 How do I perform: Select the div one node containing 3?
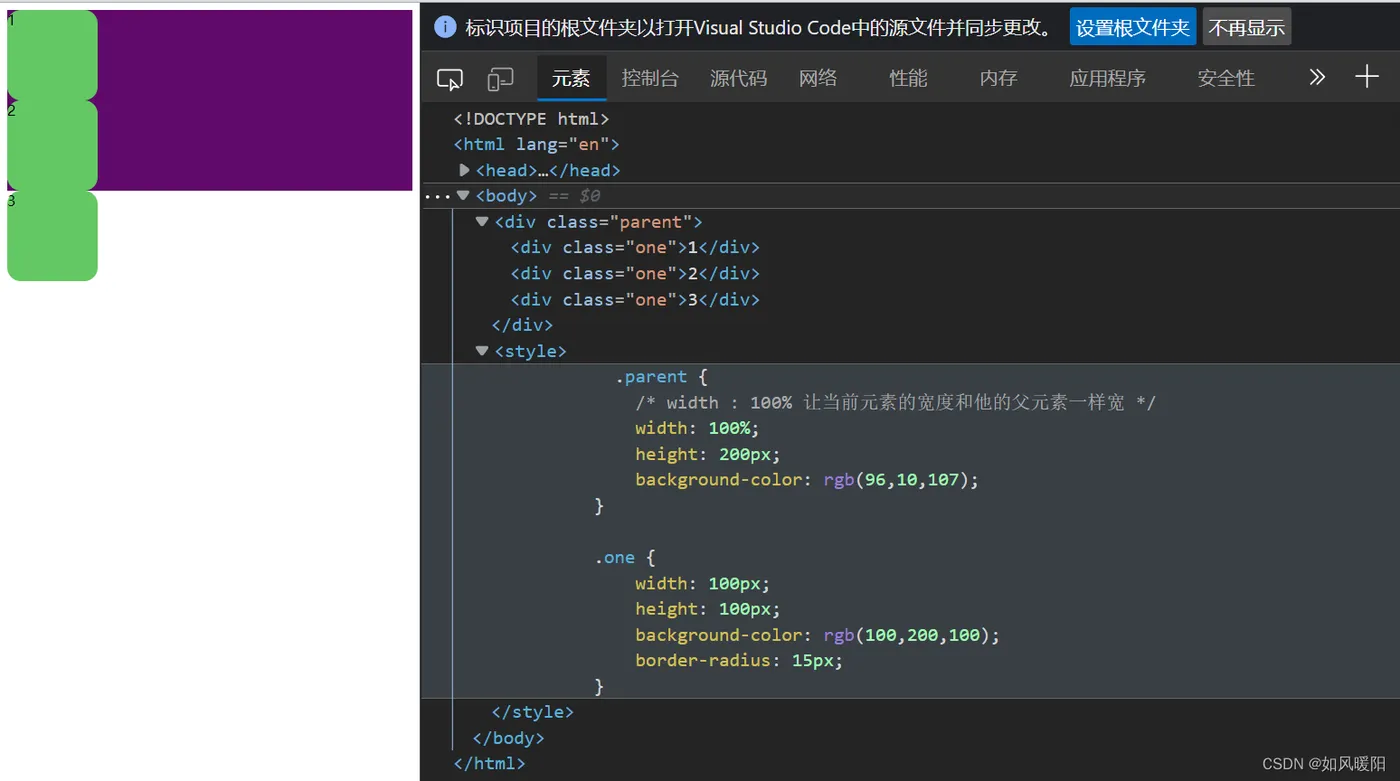tap(635, 299)
